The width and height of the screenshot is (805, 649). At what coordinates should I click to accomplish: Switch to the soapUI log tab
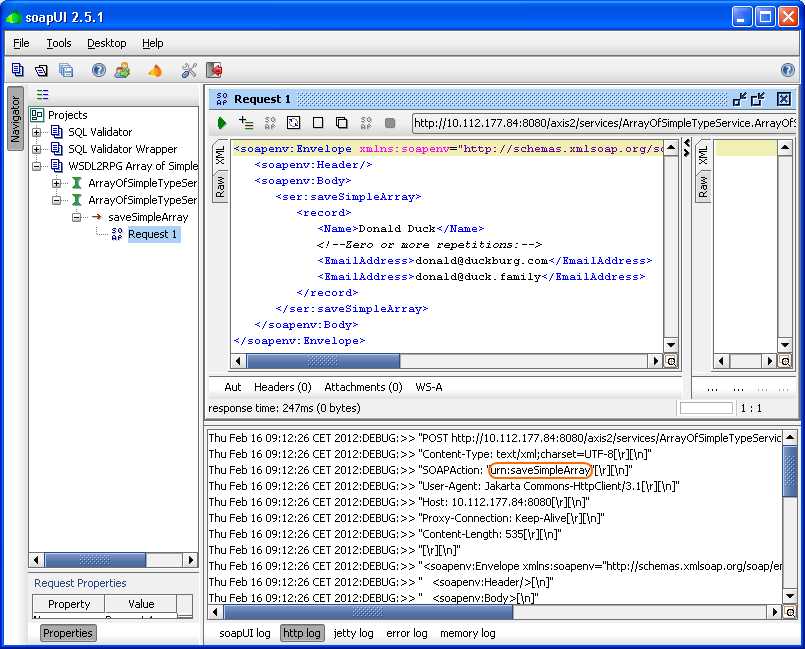(244, 633)
